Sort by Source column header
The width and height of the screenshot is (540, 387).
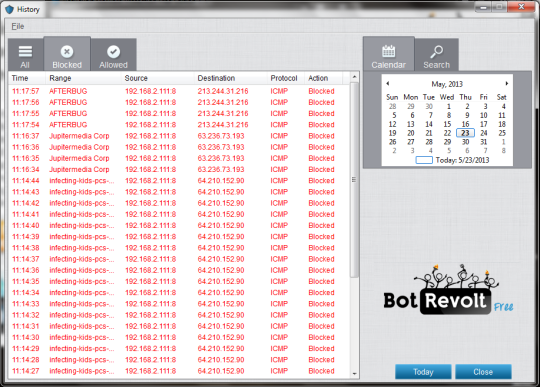point(157,78)
